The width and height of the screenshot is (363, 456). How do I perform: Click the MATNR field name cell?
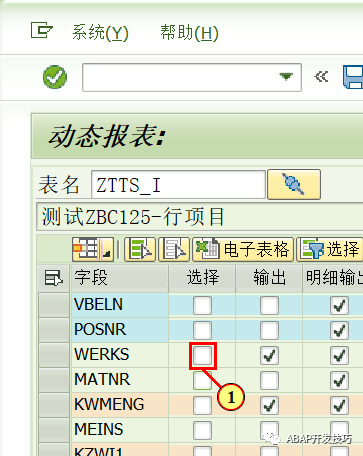click(120, 380)
